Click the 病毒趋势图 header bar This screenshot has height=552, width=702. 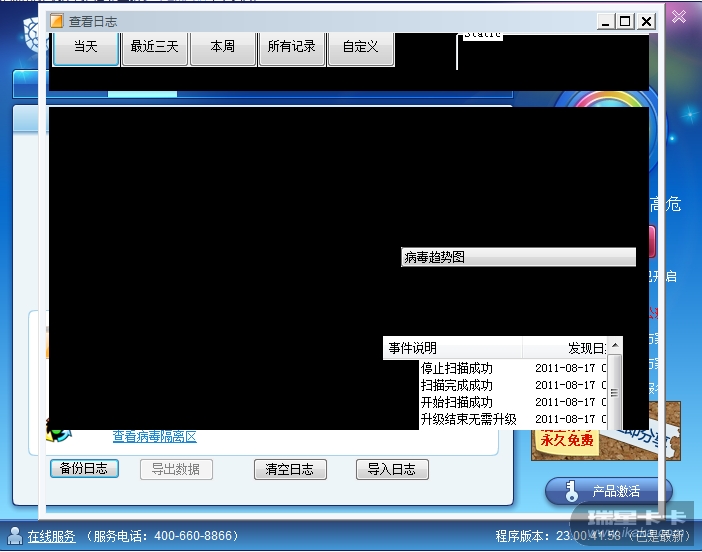click(518, 257)
